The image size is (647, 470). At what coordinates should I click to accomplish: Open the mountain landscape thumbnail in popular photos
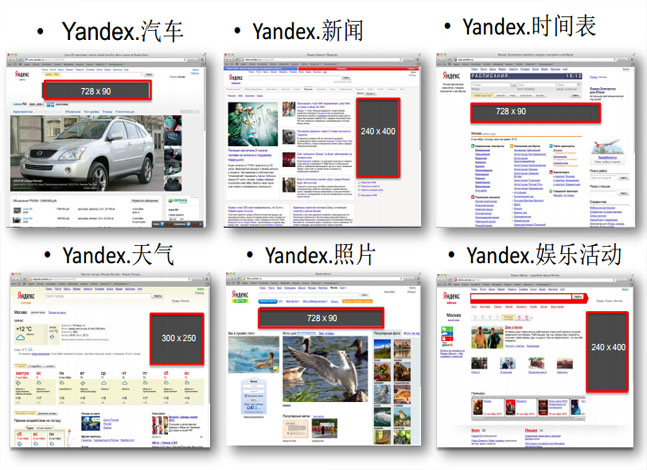pyautogui.click(x=382, y=349)
